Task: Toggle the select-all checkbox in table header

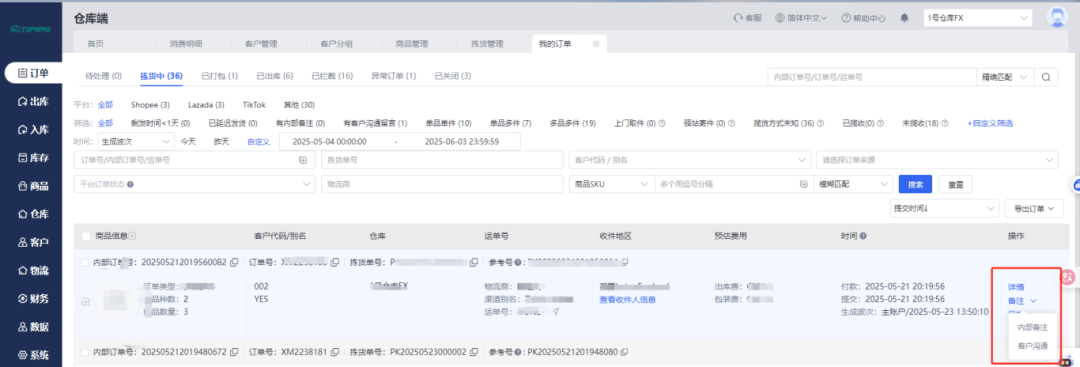Action: pyautogui.click(x=86, y=236)
